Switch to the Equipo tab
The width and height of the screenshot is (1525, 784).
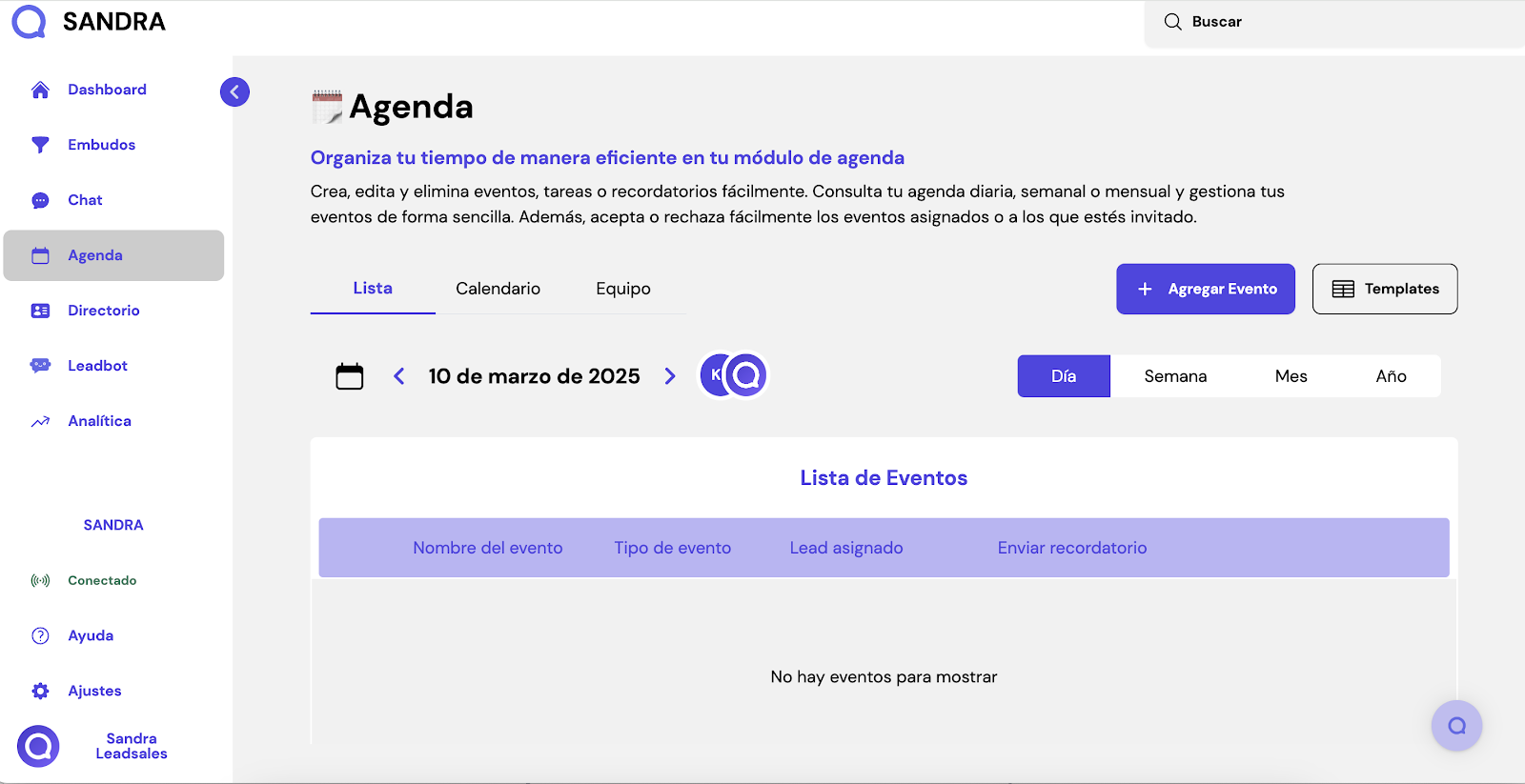(623, 289)
